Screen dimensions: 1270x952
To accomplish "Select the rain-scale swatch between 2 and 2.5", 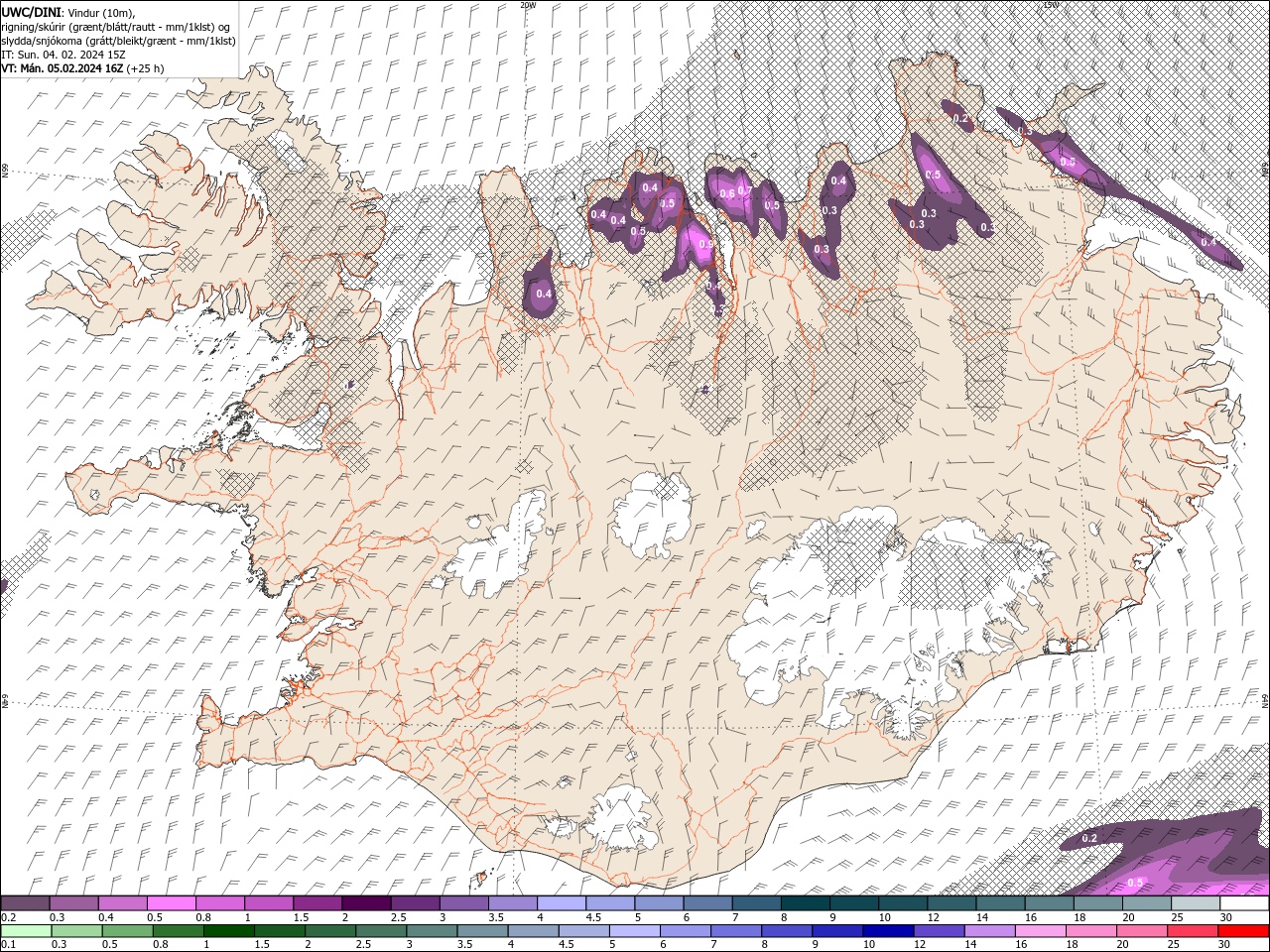I will point(330,931).
